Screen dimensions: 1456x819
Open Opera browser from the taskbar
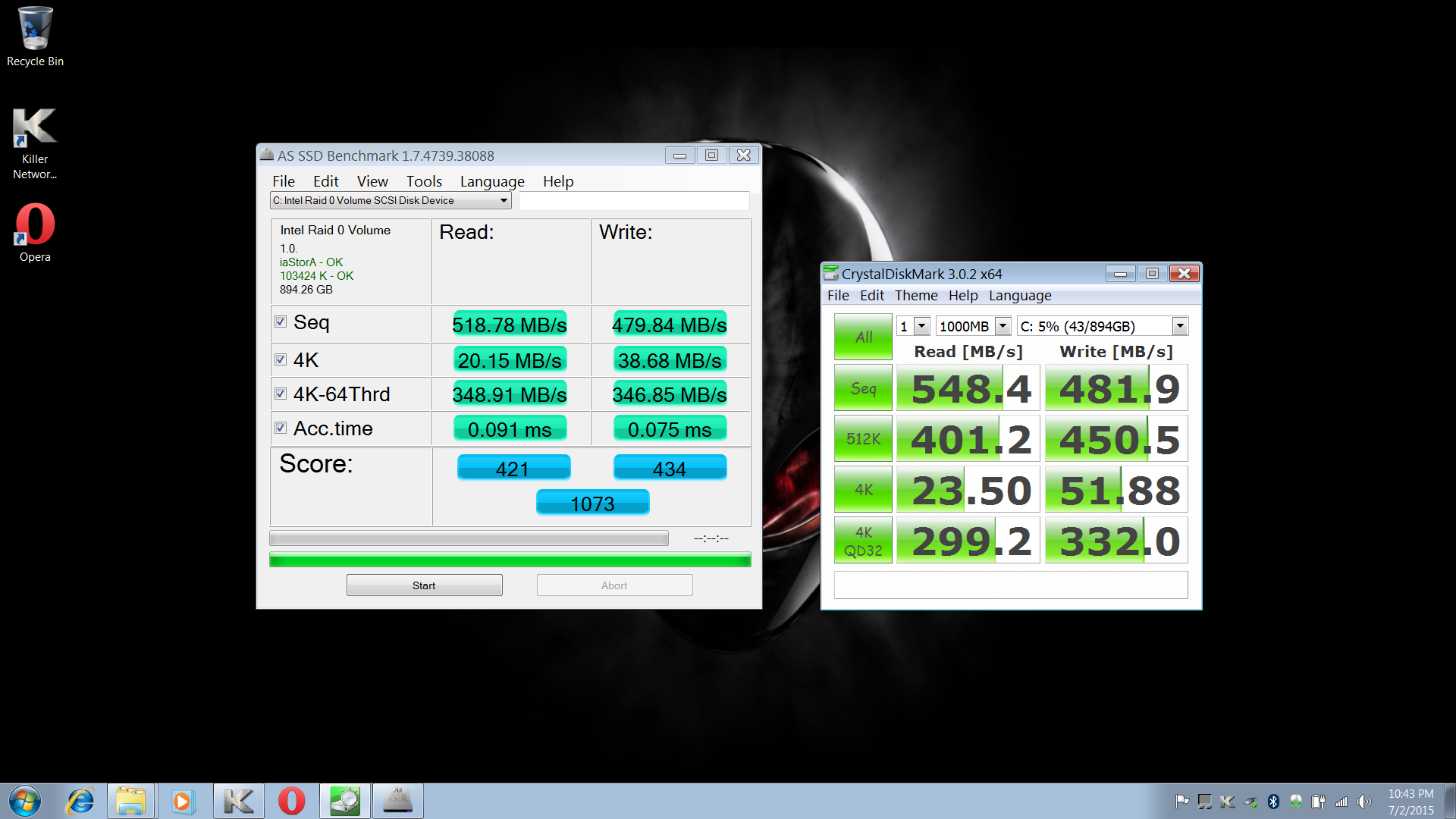[291, 801]
